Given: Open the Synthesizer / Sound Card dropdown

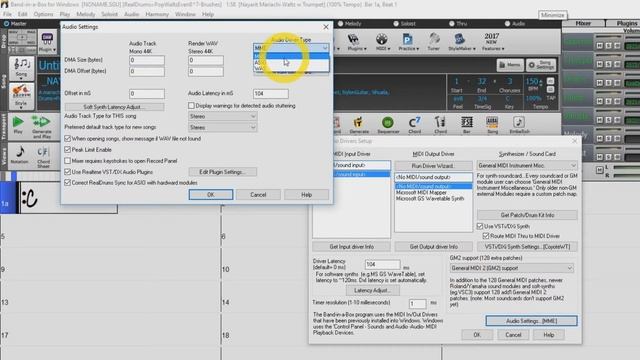Looking at the screenshot, I should [527, 165].
